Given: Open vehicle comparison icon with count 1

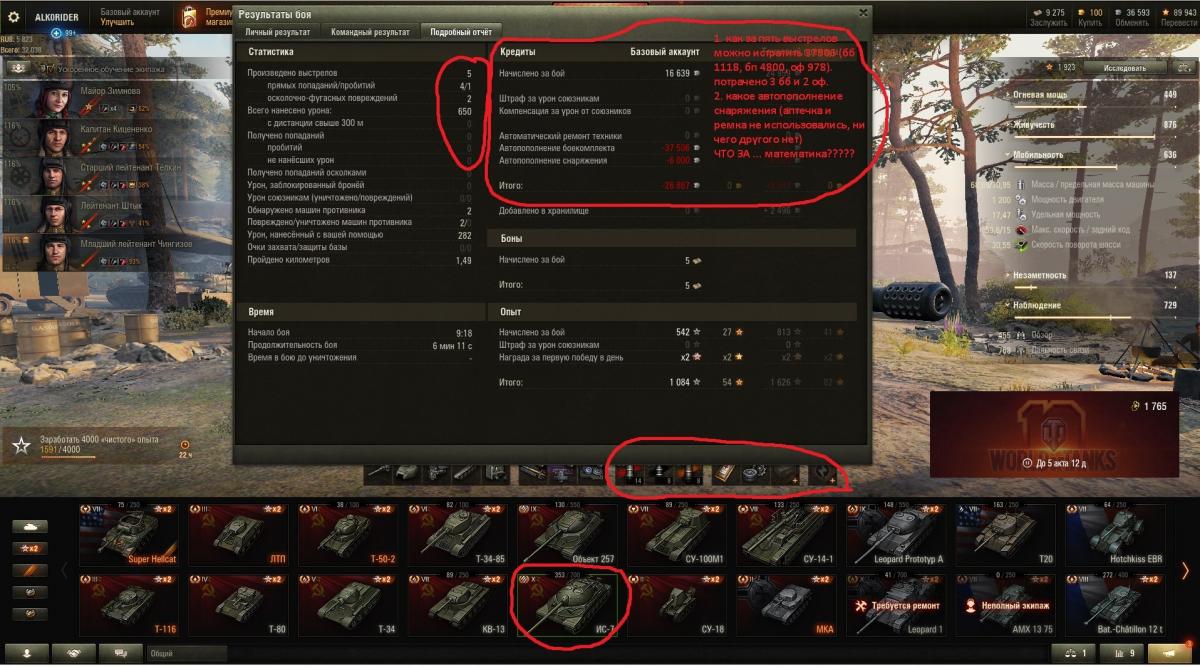Looking at the screenshot, I should coord(1075,653).
